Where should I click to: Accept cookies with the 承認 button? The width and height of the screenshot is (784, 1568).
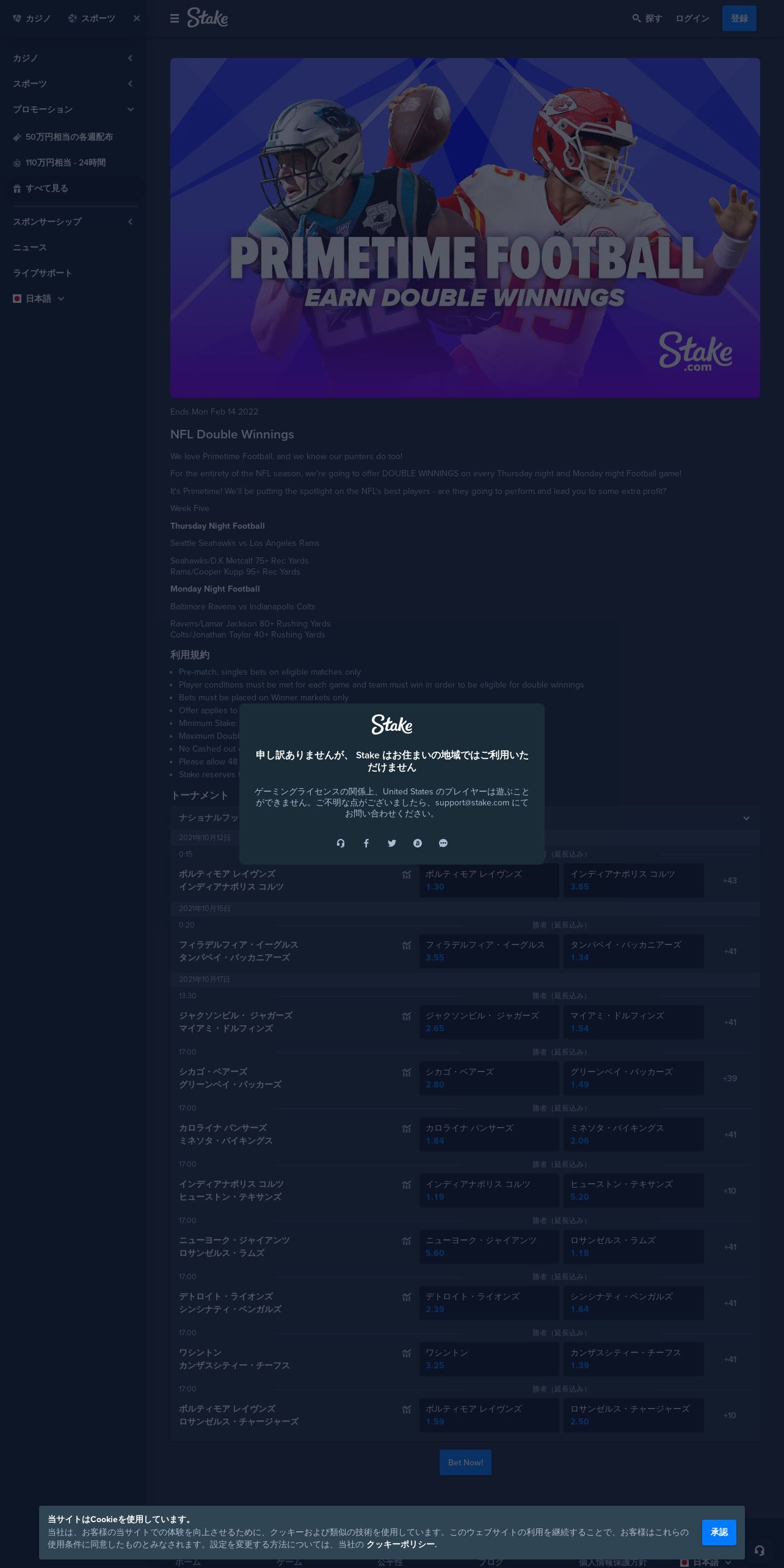pyautogui.click(x=719, y=1533)
